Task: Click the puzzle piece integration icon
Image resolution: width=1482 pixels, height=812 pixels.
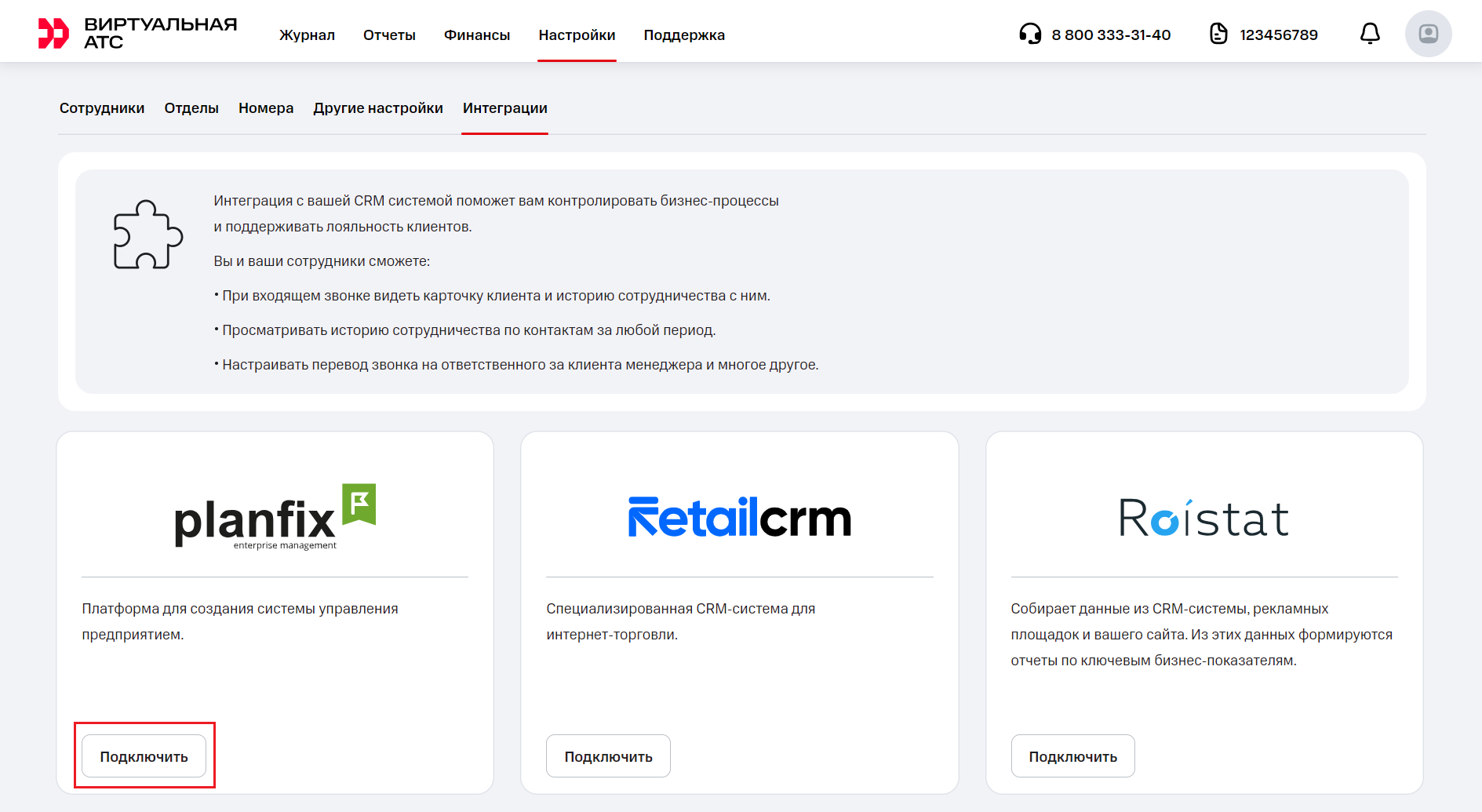Action: pos(147,235)
